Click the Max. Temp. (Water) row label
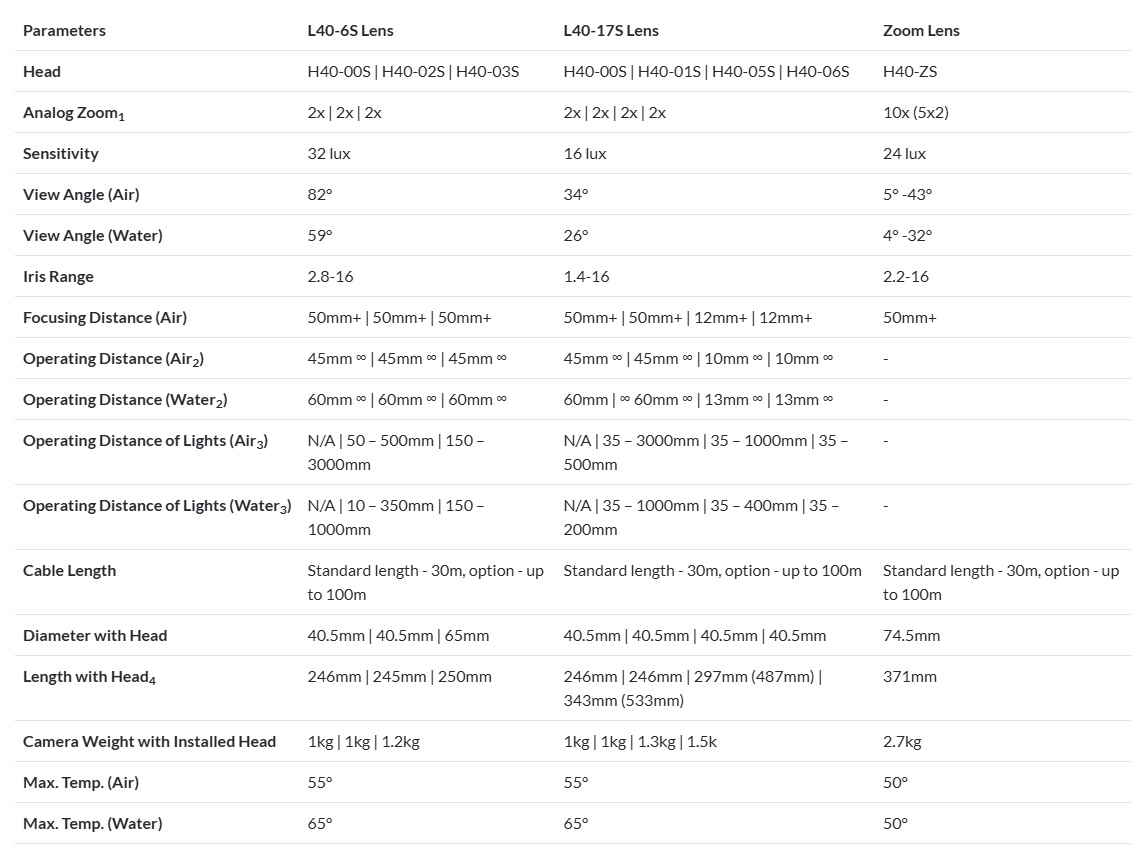This screenshot has width=1143, height=851. click(x=92, y=824)
